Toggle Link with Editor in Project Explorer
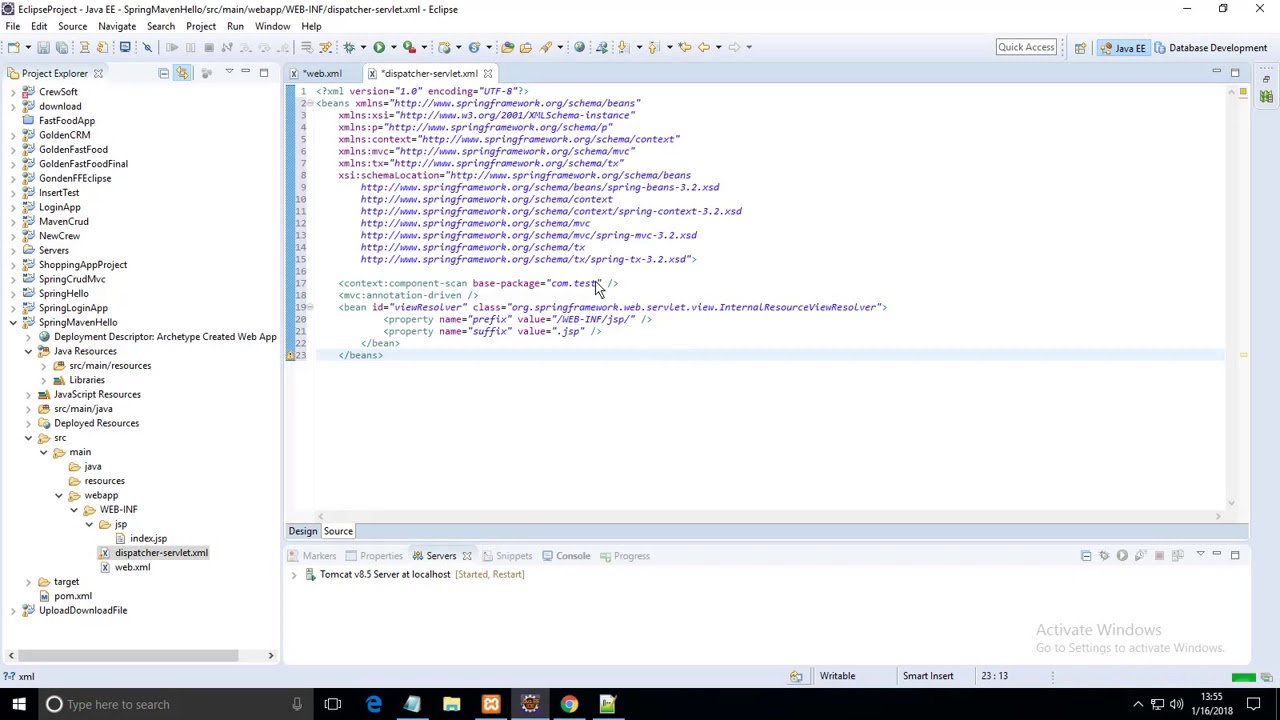The height and width of the screenshot is (720, 1280). point(182,73)
